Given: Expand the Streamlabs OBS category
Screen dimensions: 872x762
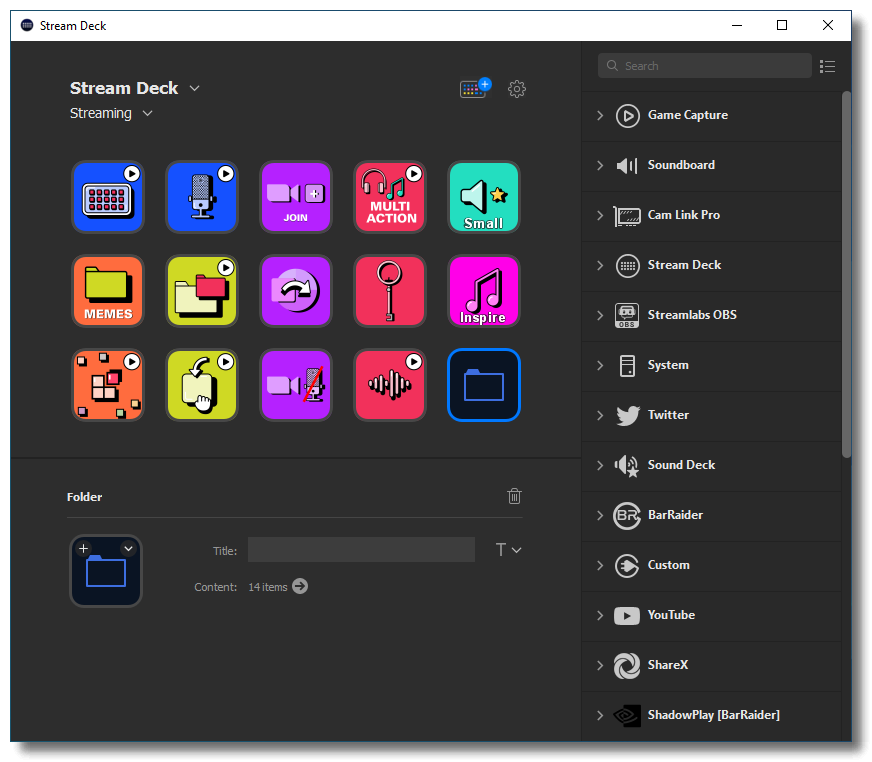Looking at the screenshot, I should coord(600,315).
